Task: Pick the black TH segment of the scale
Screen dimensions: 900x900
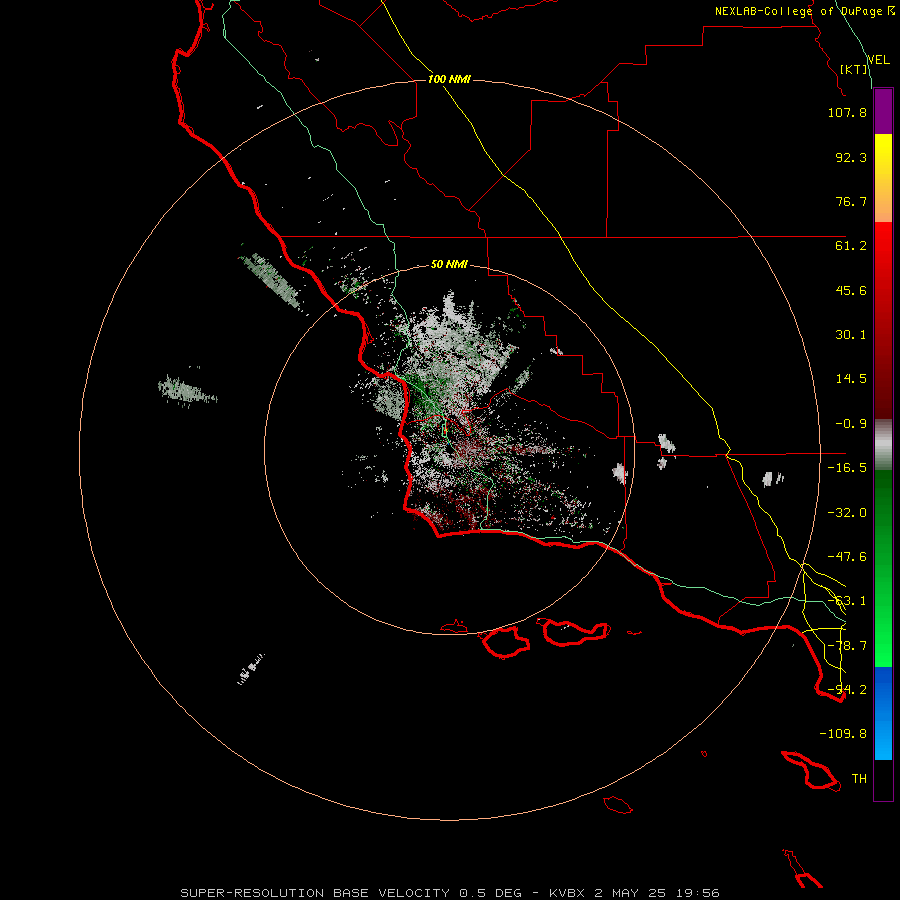Action: click(x=883, y=780)
